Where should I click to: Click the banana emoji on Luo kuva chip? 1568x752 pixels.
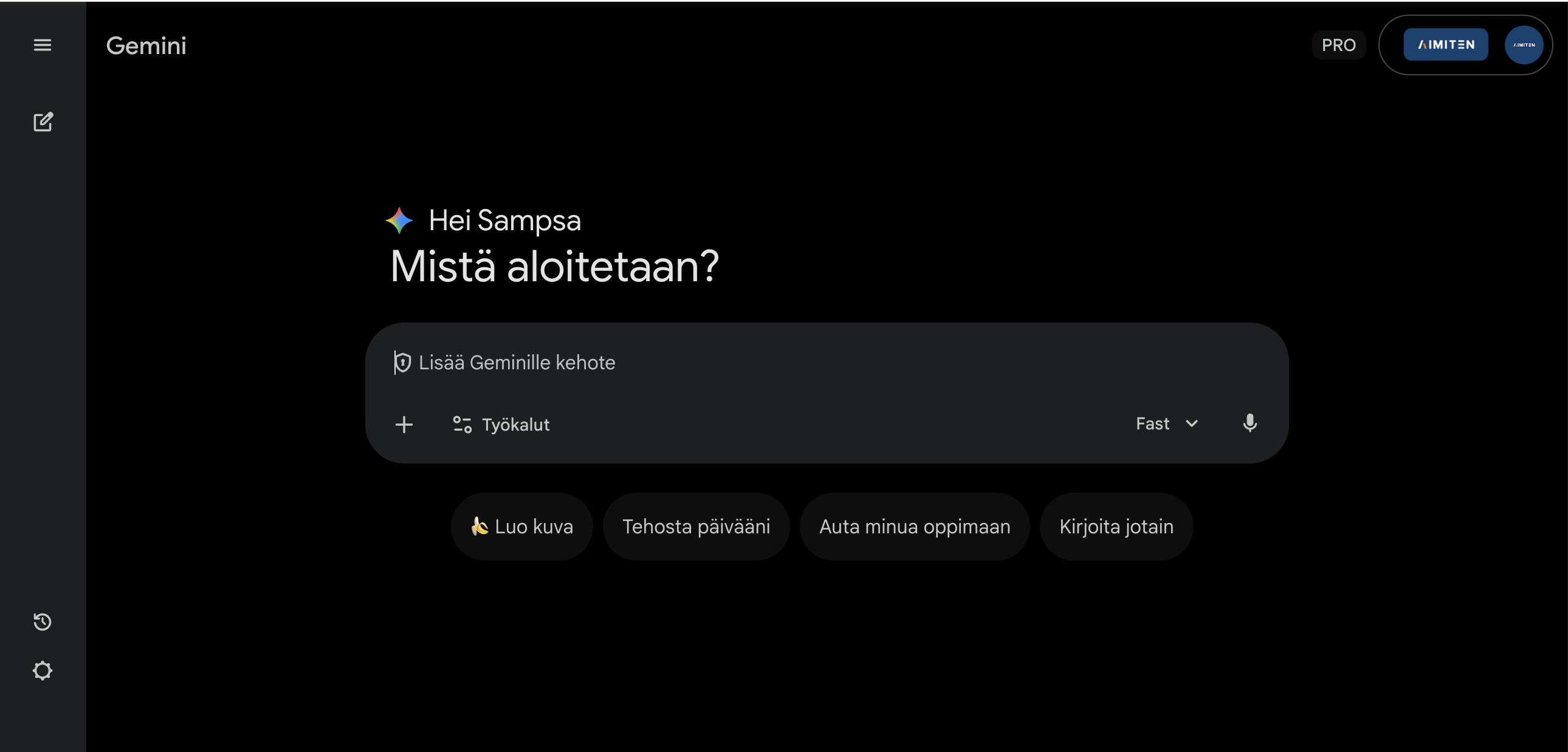click(480, 526)
